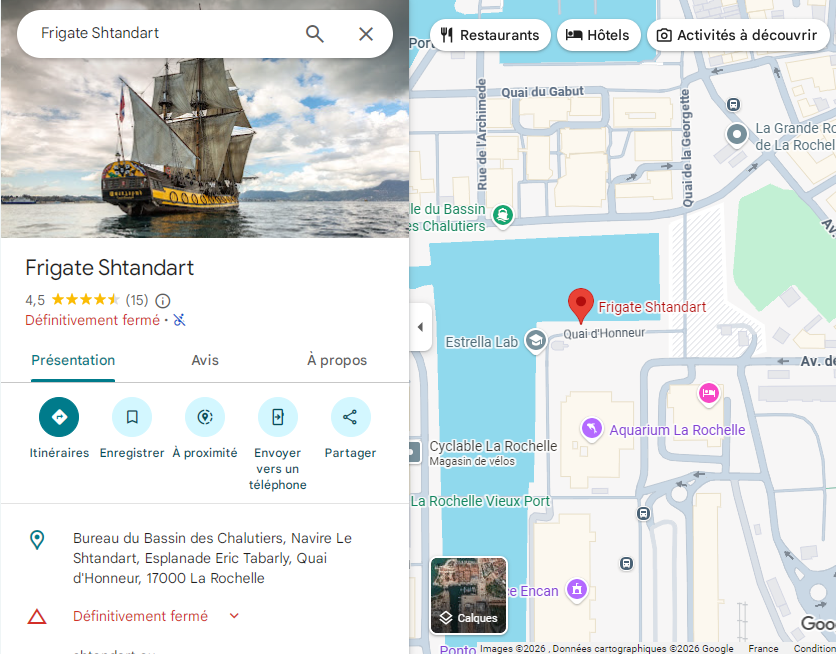
Task: Click the Quai du Gabut street label
Action: click(542, 92)
